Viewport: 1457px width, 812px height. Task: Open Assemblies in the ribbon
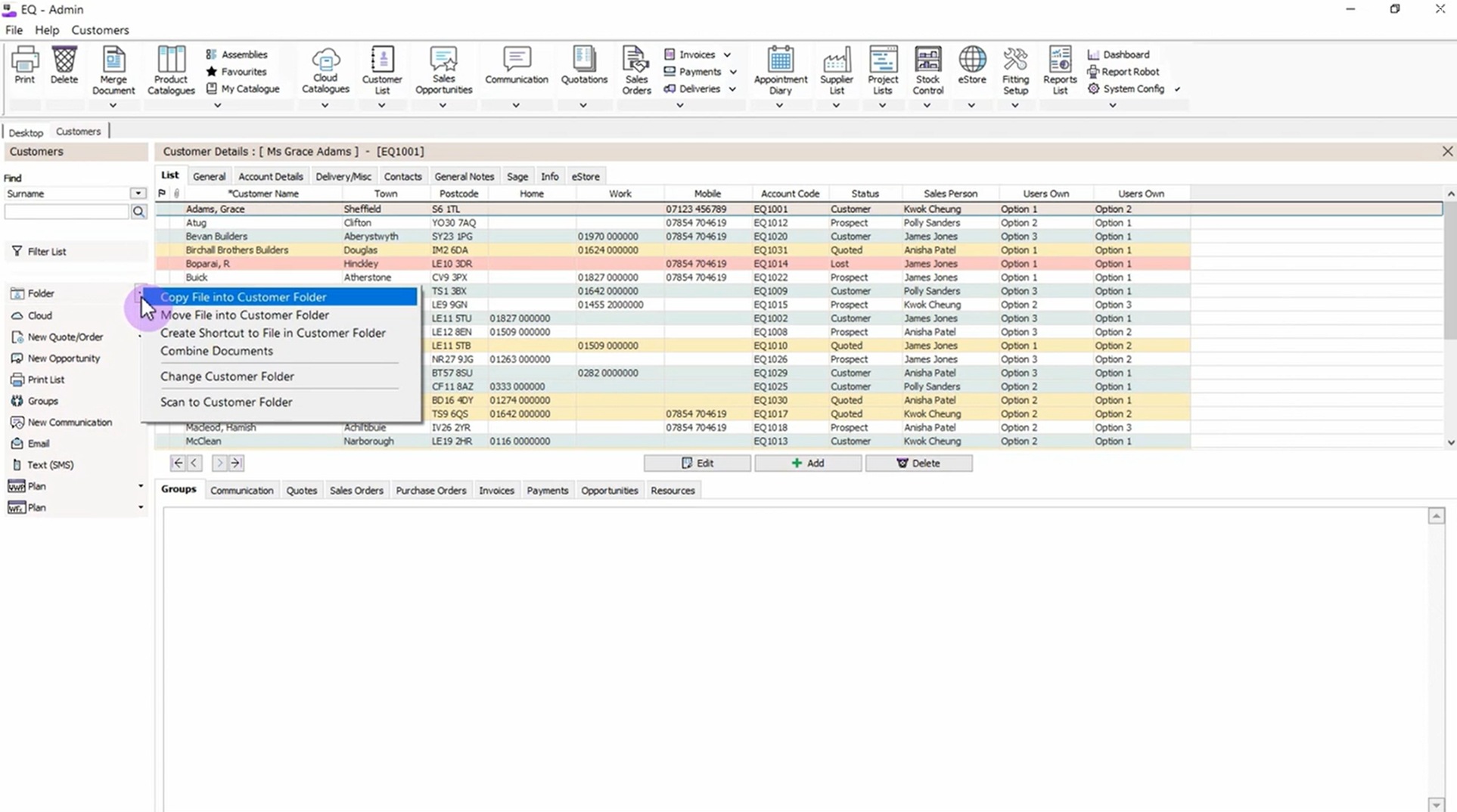click(x=237, y=54)
